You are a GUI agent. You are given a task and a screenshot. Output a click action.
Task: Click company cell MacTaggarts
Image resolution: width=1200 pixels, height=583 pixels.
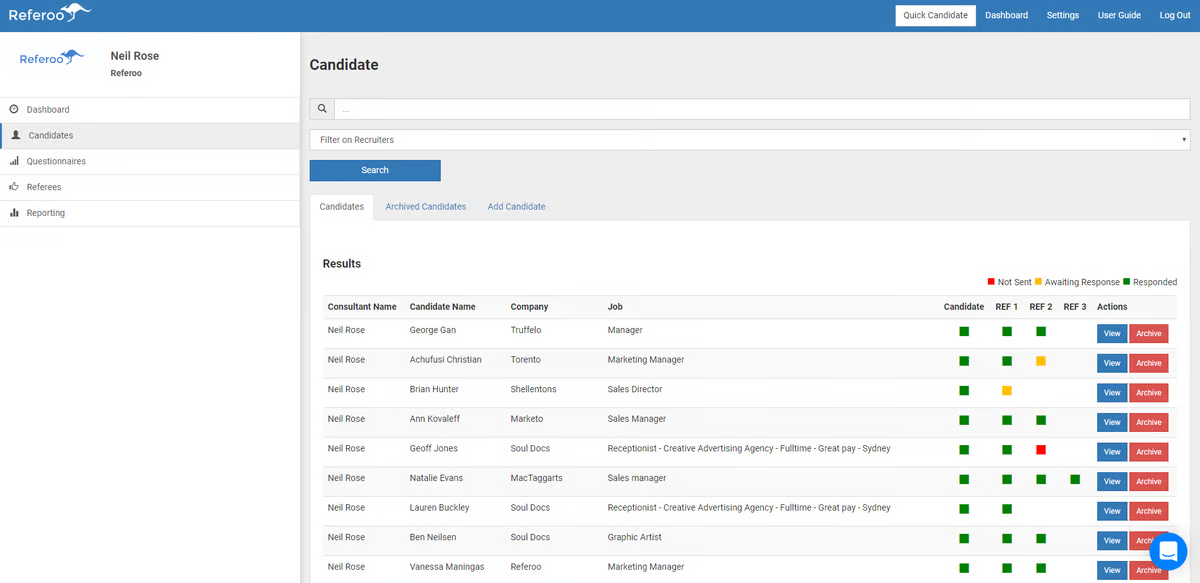tap(536, 478)
